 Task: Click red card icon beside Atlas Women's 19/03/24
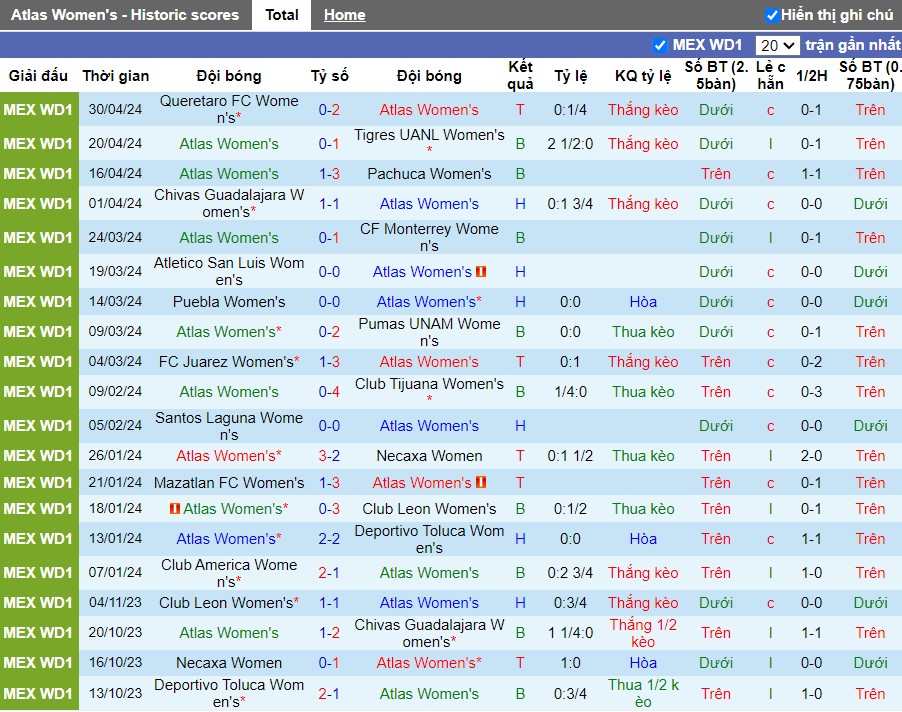click(481, 271)
